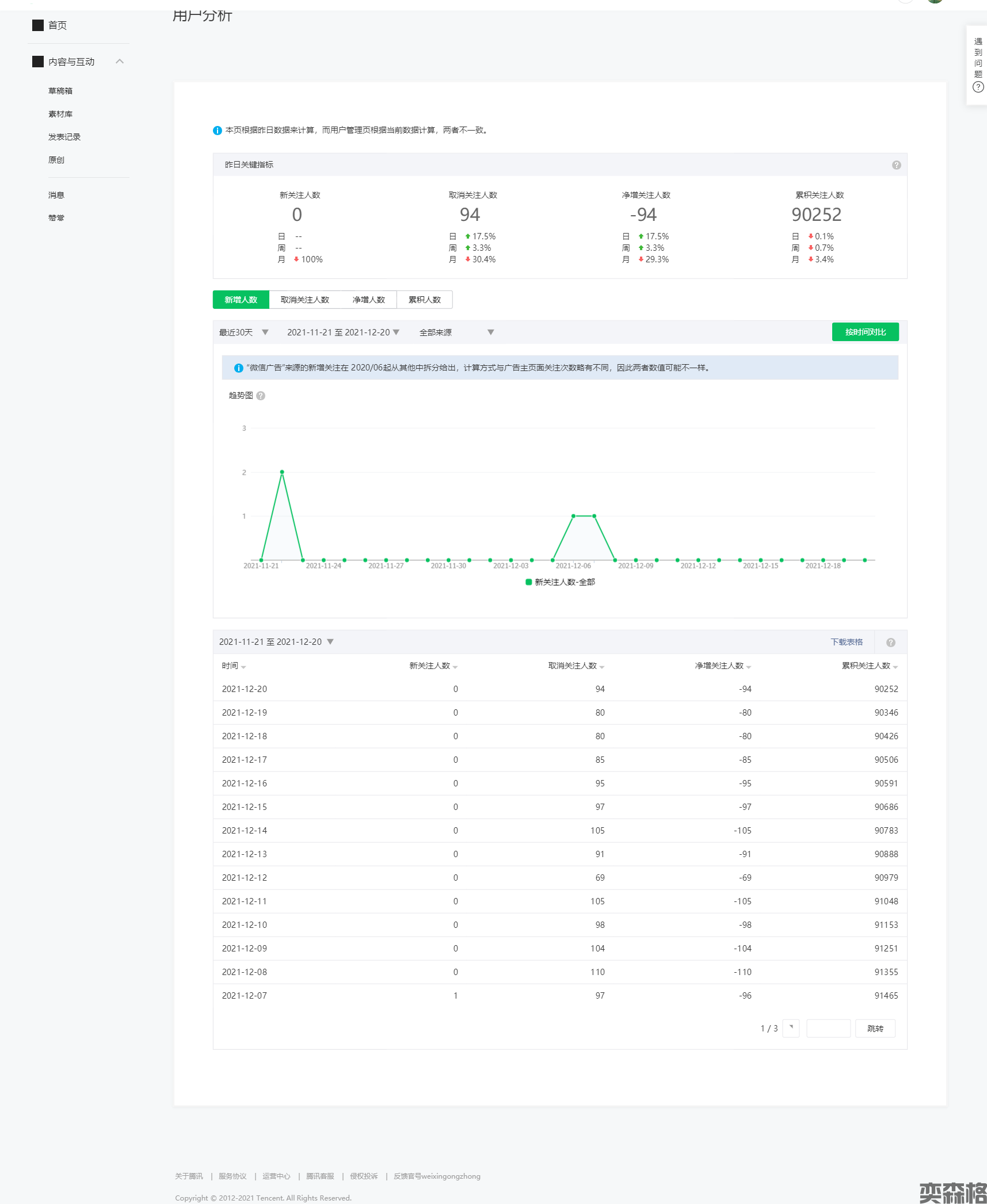Click the question mark beside 趋势图
Image resolution: width=987 pixels, height=1204 pixels.
[261, 396]
